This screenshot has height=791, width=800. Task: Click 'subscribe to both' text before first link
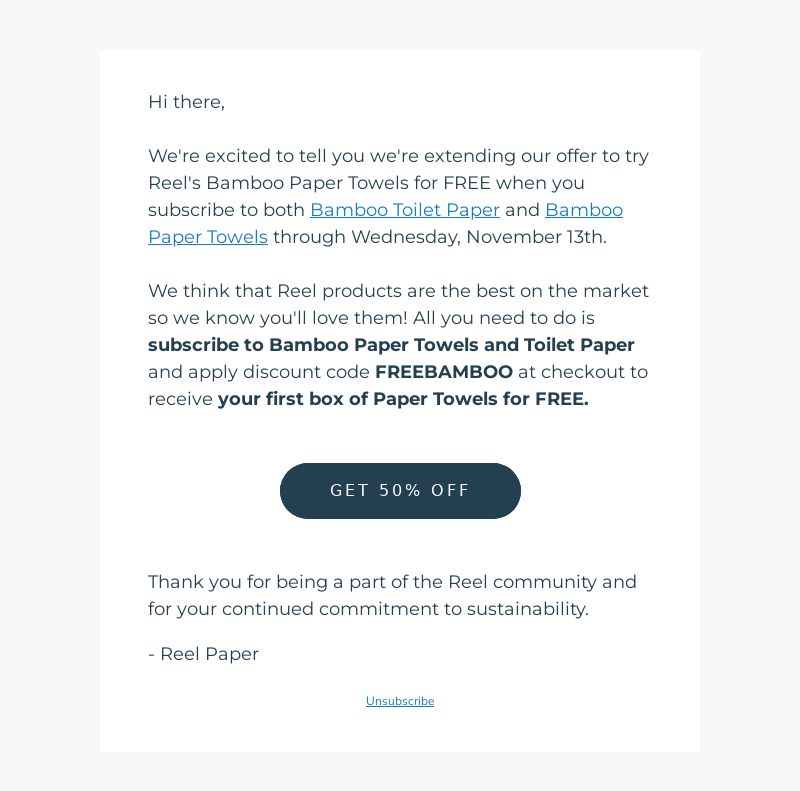click(x=226, y=210)
